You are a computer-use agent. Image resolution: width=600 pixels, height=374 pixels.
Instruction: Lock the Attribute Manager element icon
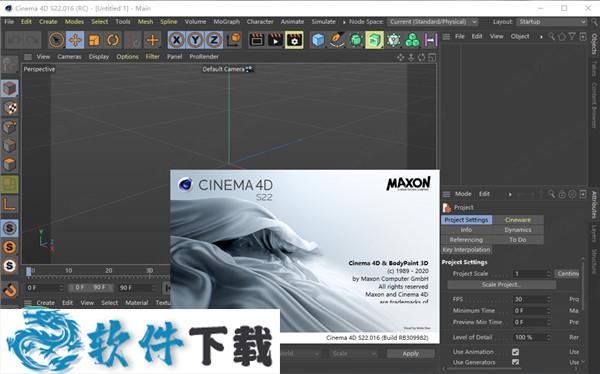[562, 194]
